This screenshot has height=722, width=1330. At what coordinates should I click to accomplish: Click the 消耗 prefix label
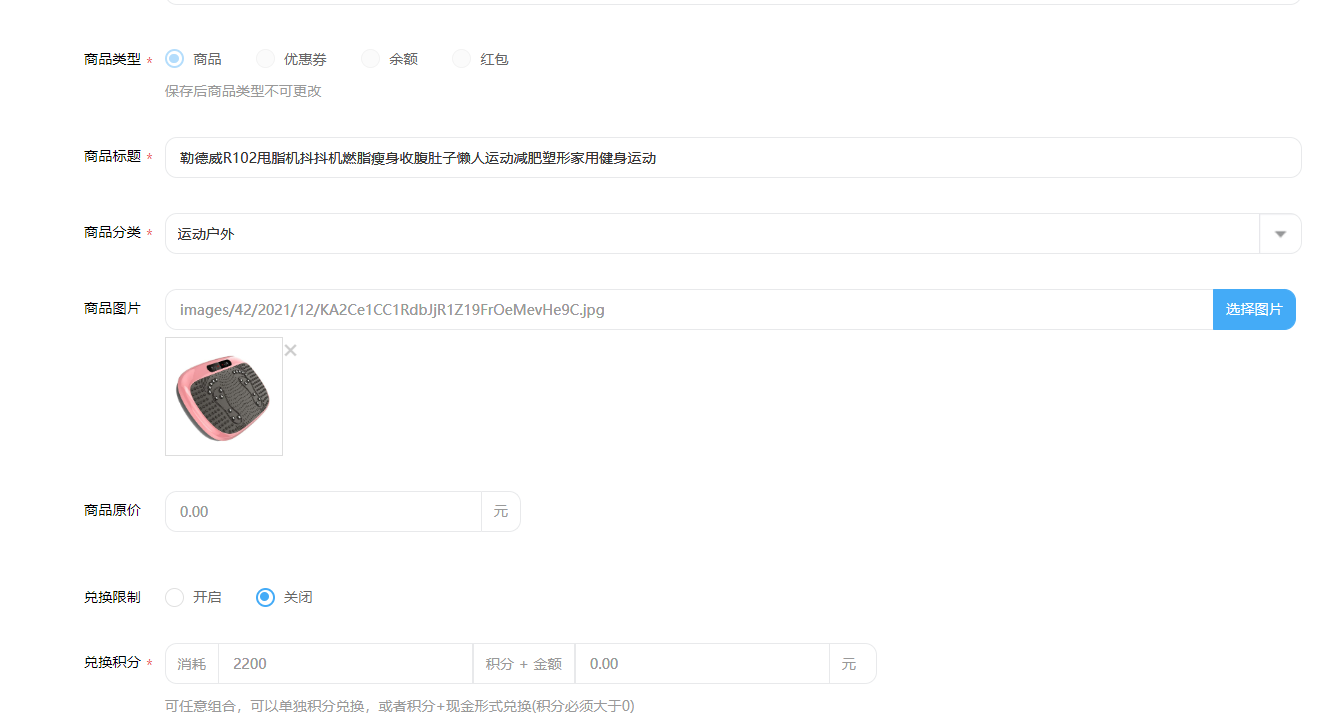click(192, 664)
